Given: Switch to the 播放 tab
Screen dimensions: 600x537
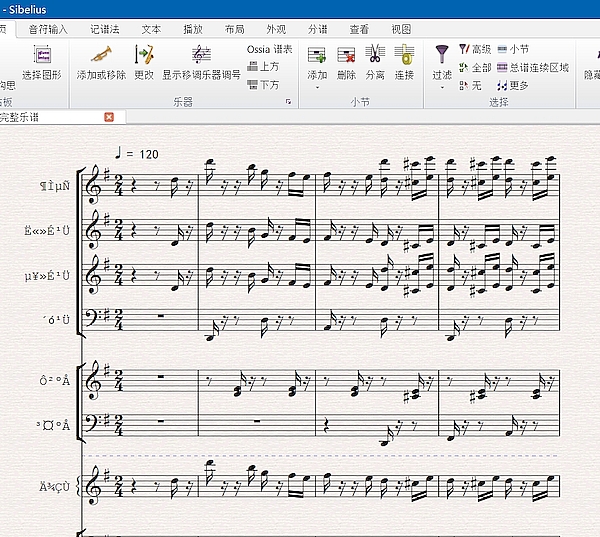Looking at the screenshot, I should [193, 29].
